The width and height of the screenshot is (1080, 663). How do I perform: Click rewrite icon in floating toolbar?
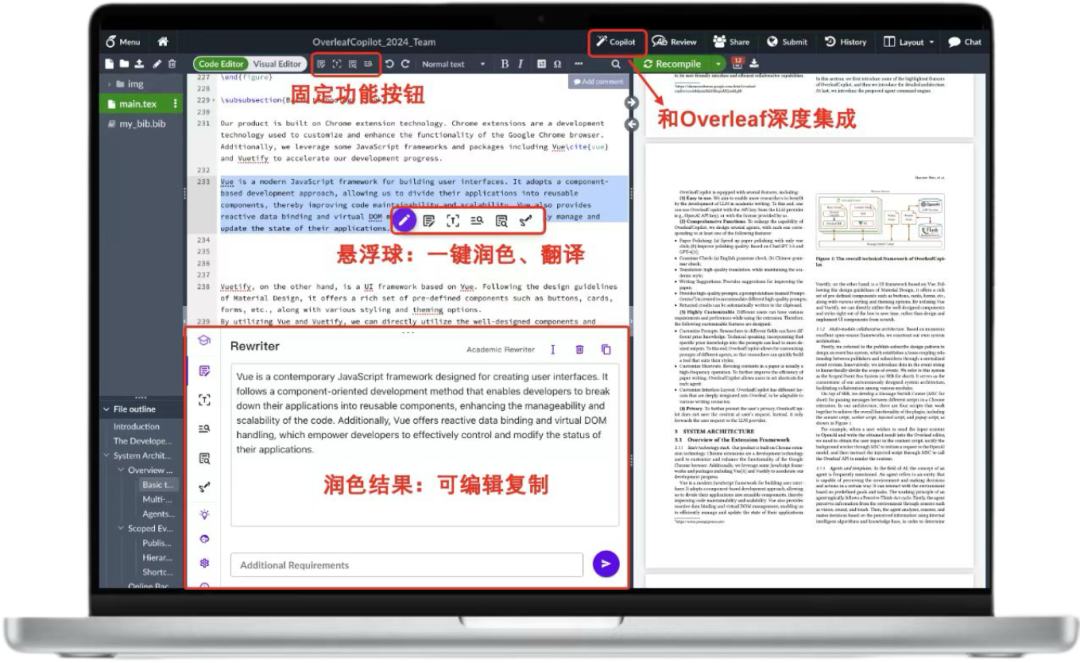428,221
